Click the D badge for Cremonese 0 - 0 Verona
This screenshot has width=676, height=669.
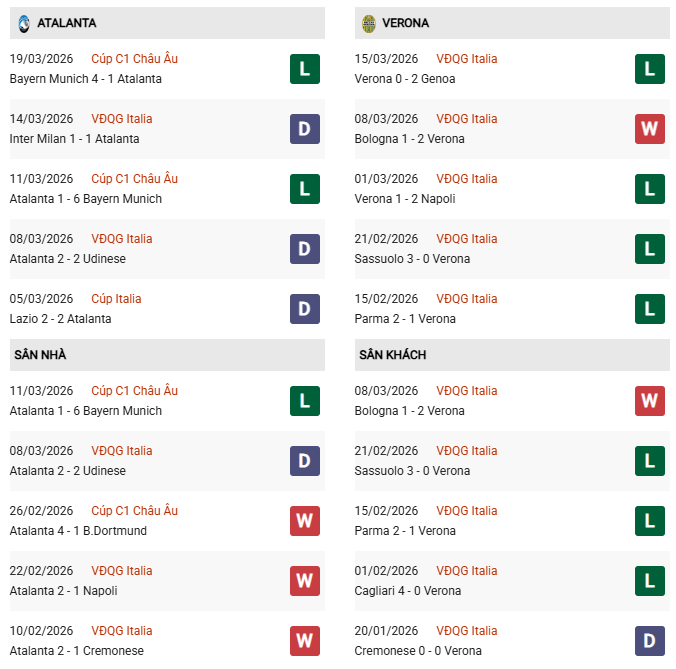coord(650,640)
